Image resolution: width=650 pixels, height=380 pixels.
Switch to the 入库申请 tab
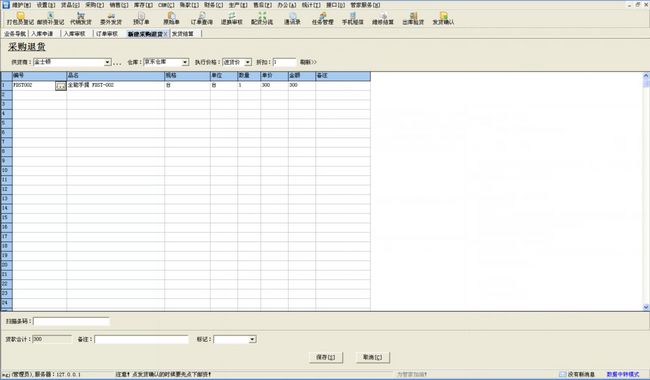tap(42, 34)
